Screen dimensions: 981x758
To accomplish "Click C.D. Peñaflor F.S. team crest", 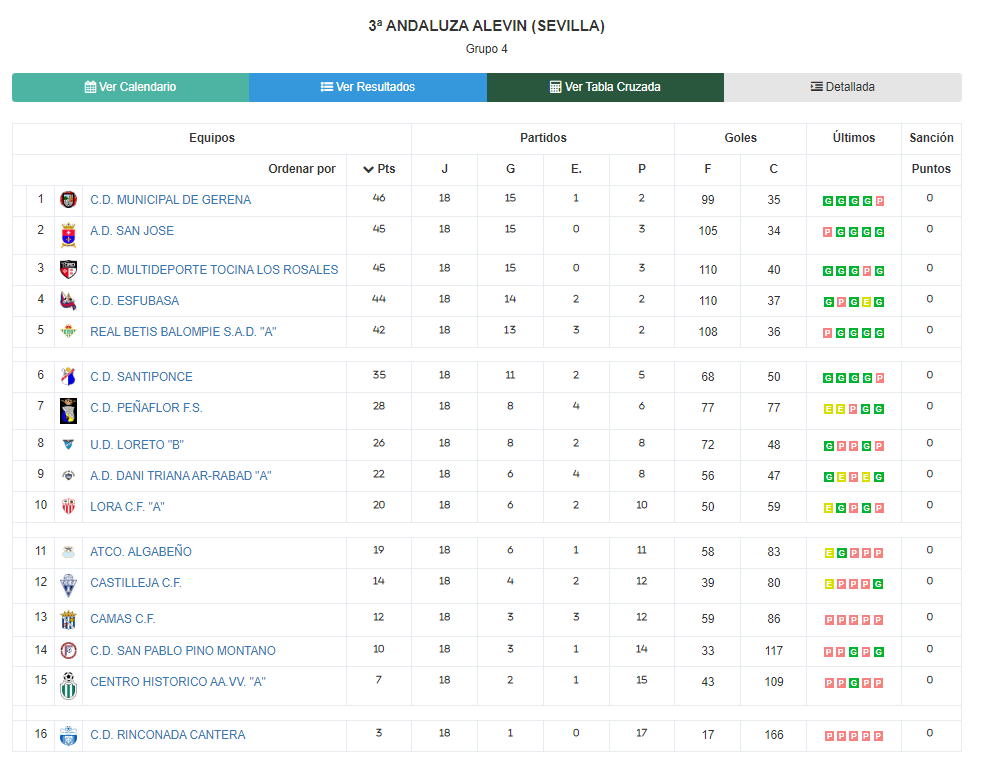I will click(x=68, y=411).
